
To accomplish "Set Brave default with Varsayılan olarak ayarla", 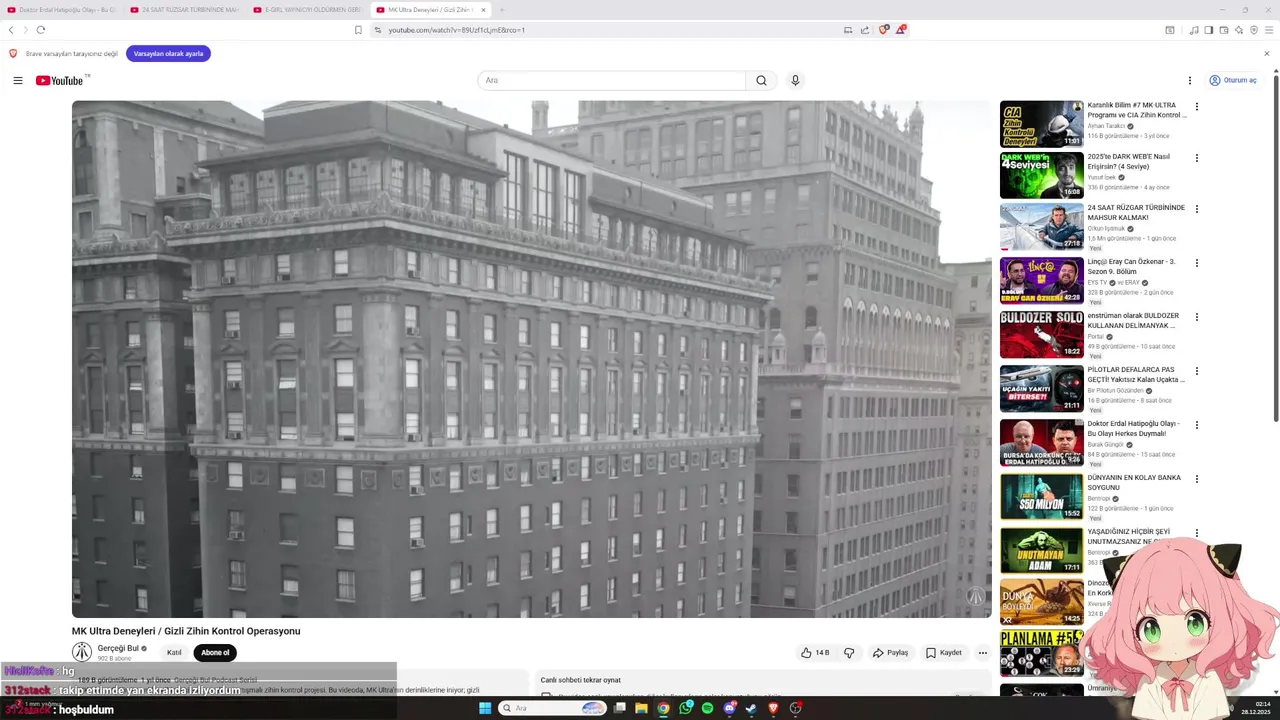I will coord(168,53).
